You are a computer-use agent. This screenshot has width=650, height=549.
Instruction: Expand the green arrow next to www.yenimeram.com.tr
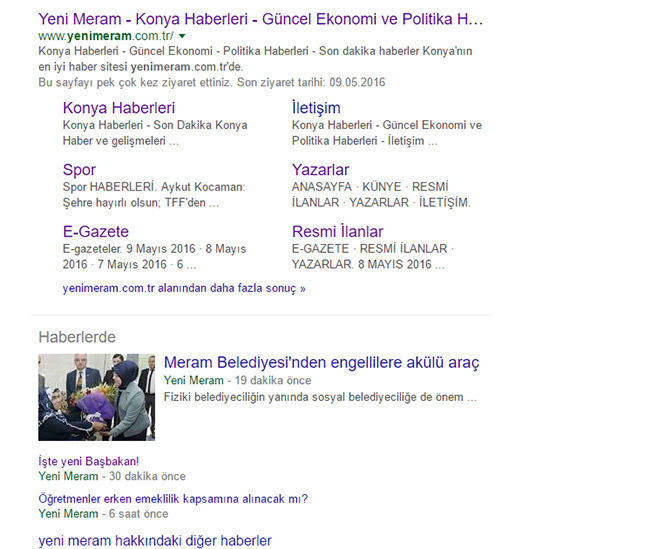pyautogui.click(x=182, y=36)
